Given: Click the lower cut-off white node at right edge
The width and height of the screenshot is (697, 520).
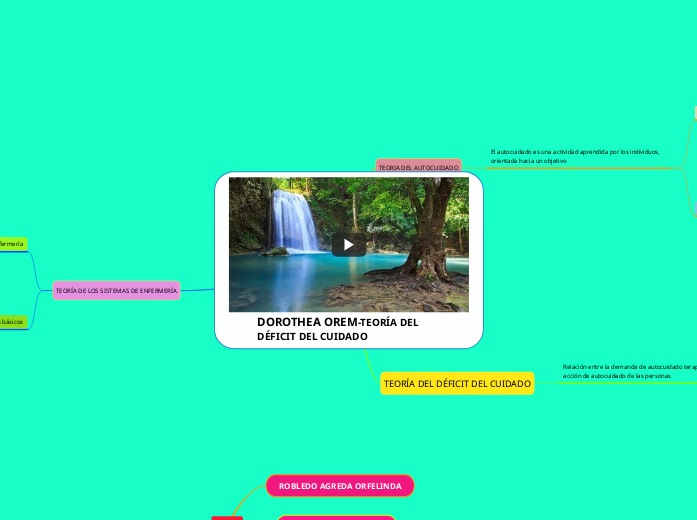Looking at the screenshot, I should click(x=694, y=207).
